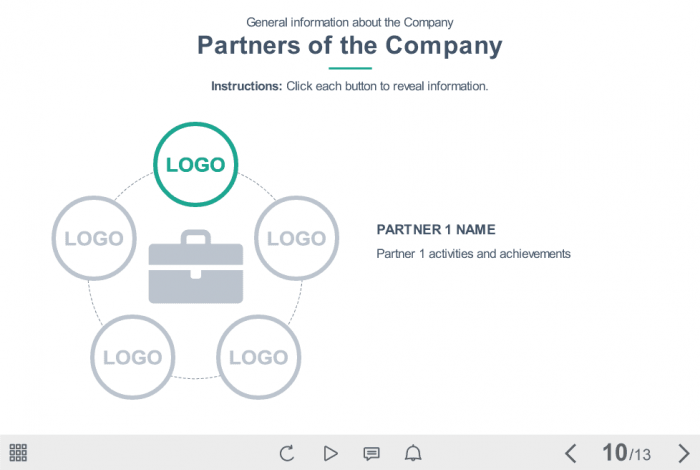This screenshot has width=700, height=470.
Task: Go to previous slide with left arrow
Action: coord(570,453)
